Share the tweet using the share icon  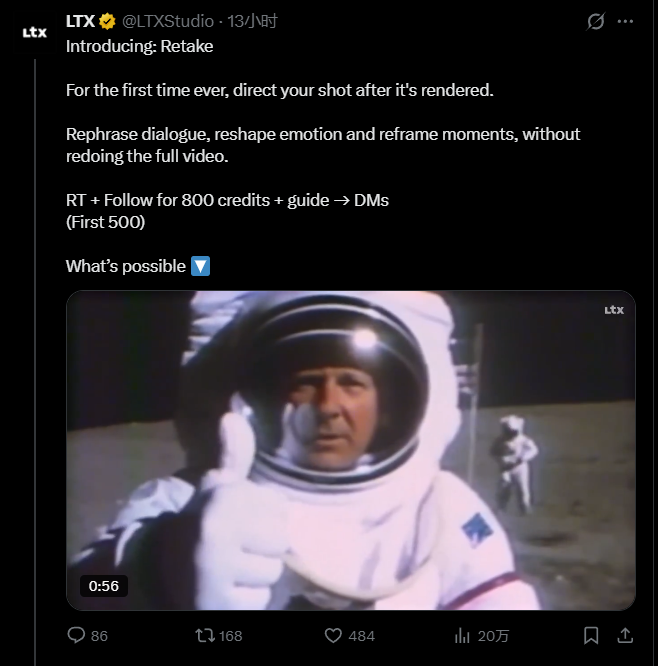click(625, 635)
